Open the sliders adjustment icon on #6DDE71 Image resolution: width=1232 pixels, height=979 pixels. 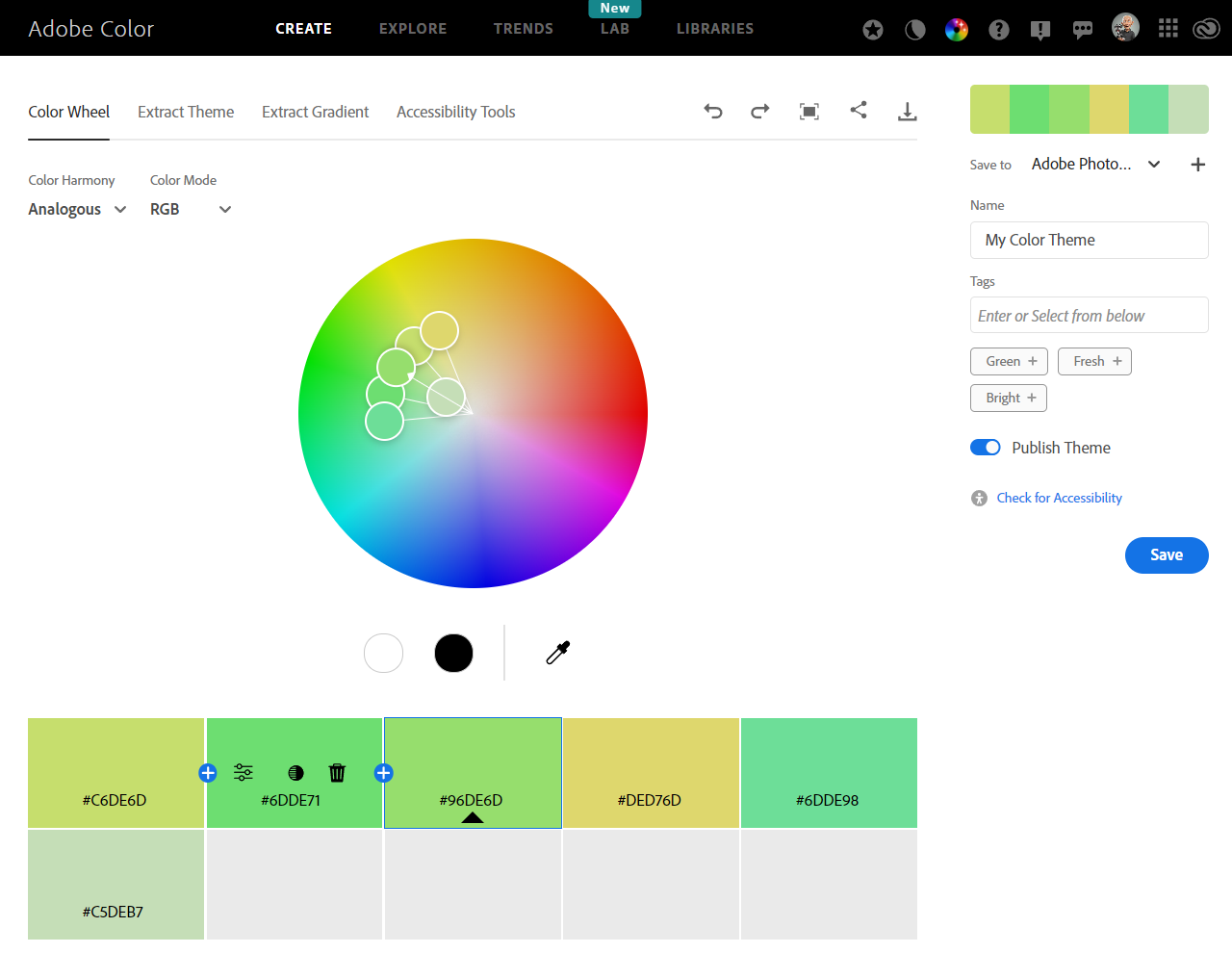244,773
